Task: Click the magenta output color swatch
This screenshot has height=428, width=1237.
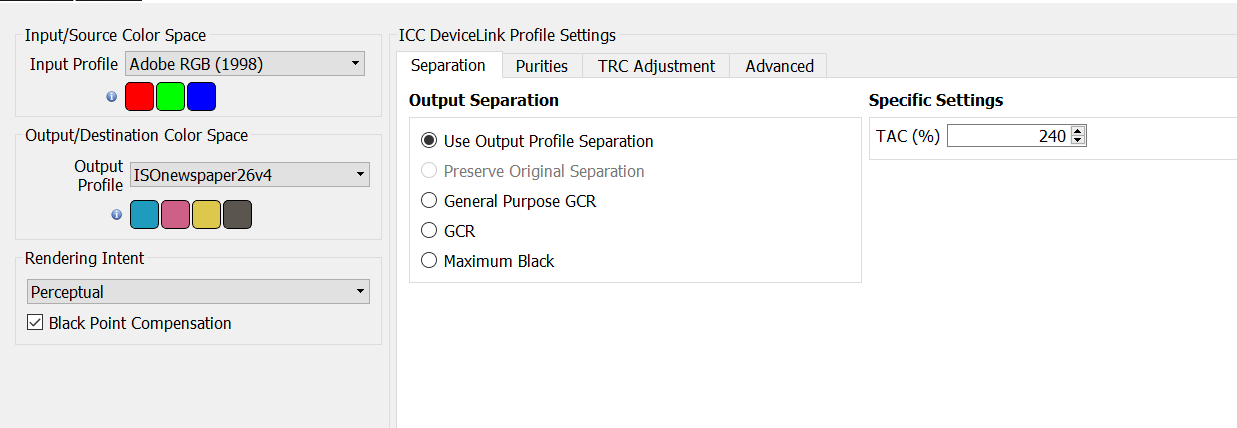Action: [x=176, y=215]
